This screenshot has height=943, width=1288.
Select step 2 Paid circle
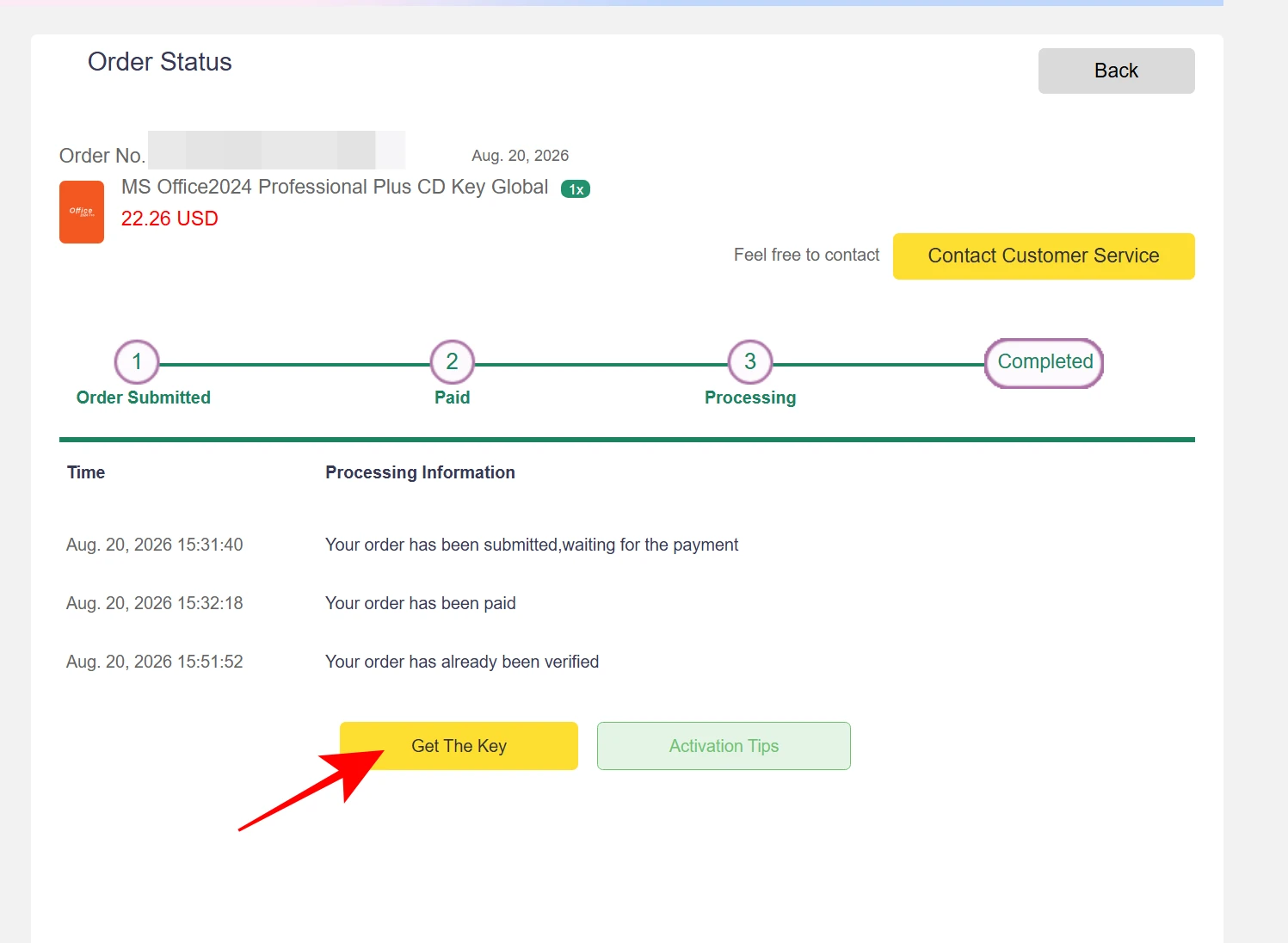452,362
